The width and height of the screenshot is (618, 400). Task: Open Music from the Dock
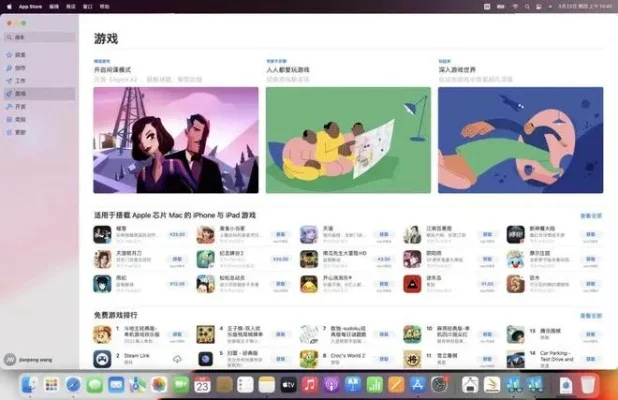[x=310, y=385]
